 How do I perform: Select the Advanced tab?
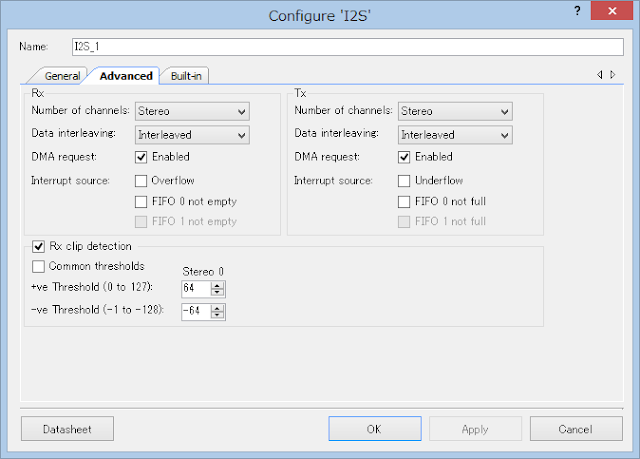[126, 76]
